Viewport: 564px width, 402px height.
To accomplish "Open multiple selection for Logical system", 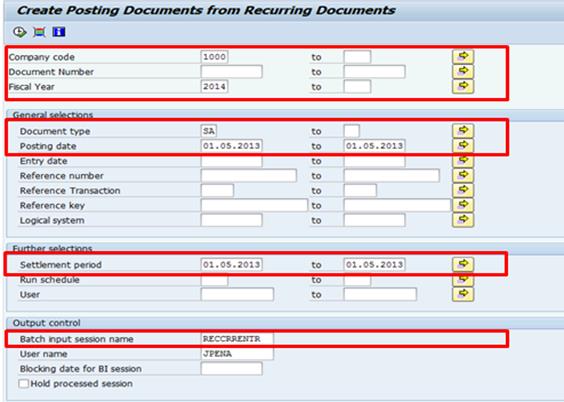I will tap(463, 220).
